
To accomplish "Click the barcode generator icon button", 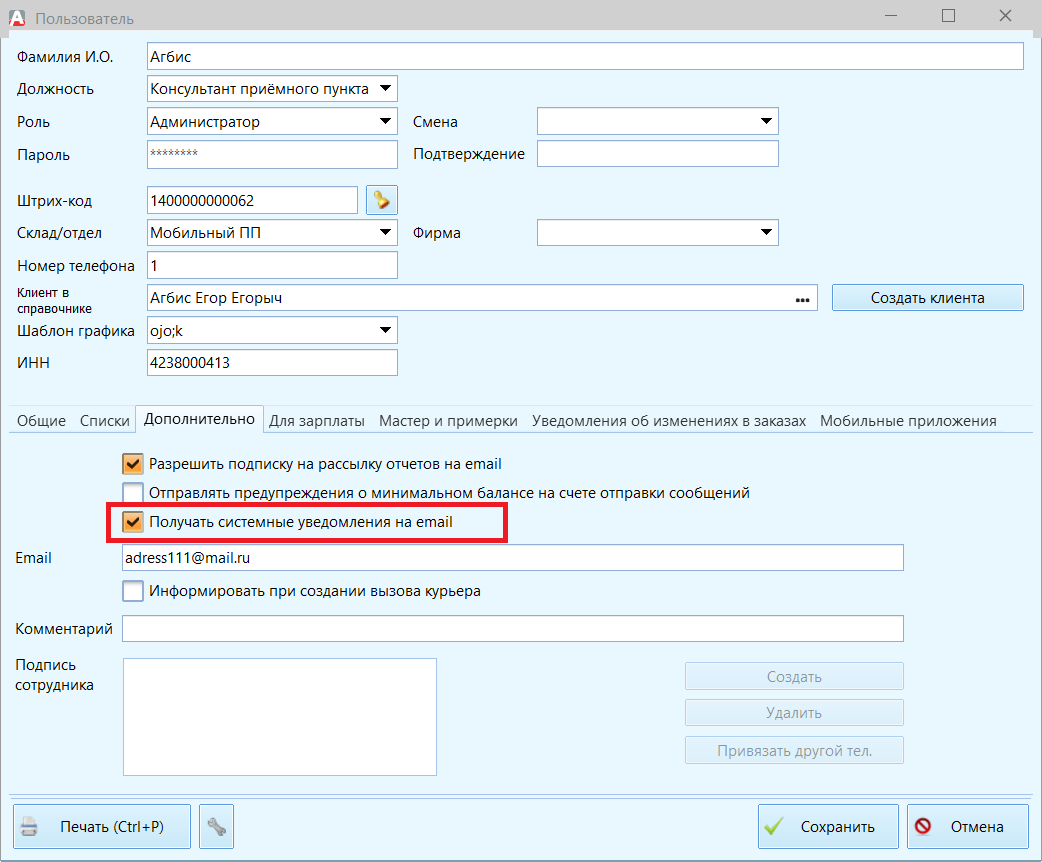I will click(x=381, y=200).
